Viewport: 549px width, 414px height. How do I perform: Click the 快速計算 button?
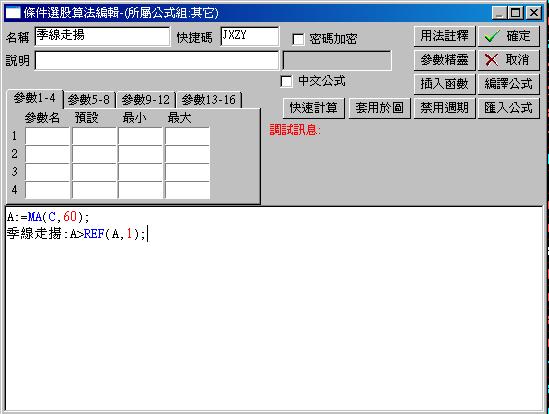point(314,108)
